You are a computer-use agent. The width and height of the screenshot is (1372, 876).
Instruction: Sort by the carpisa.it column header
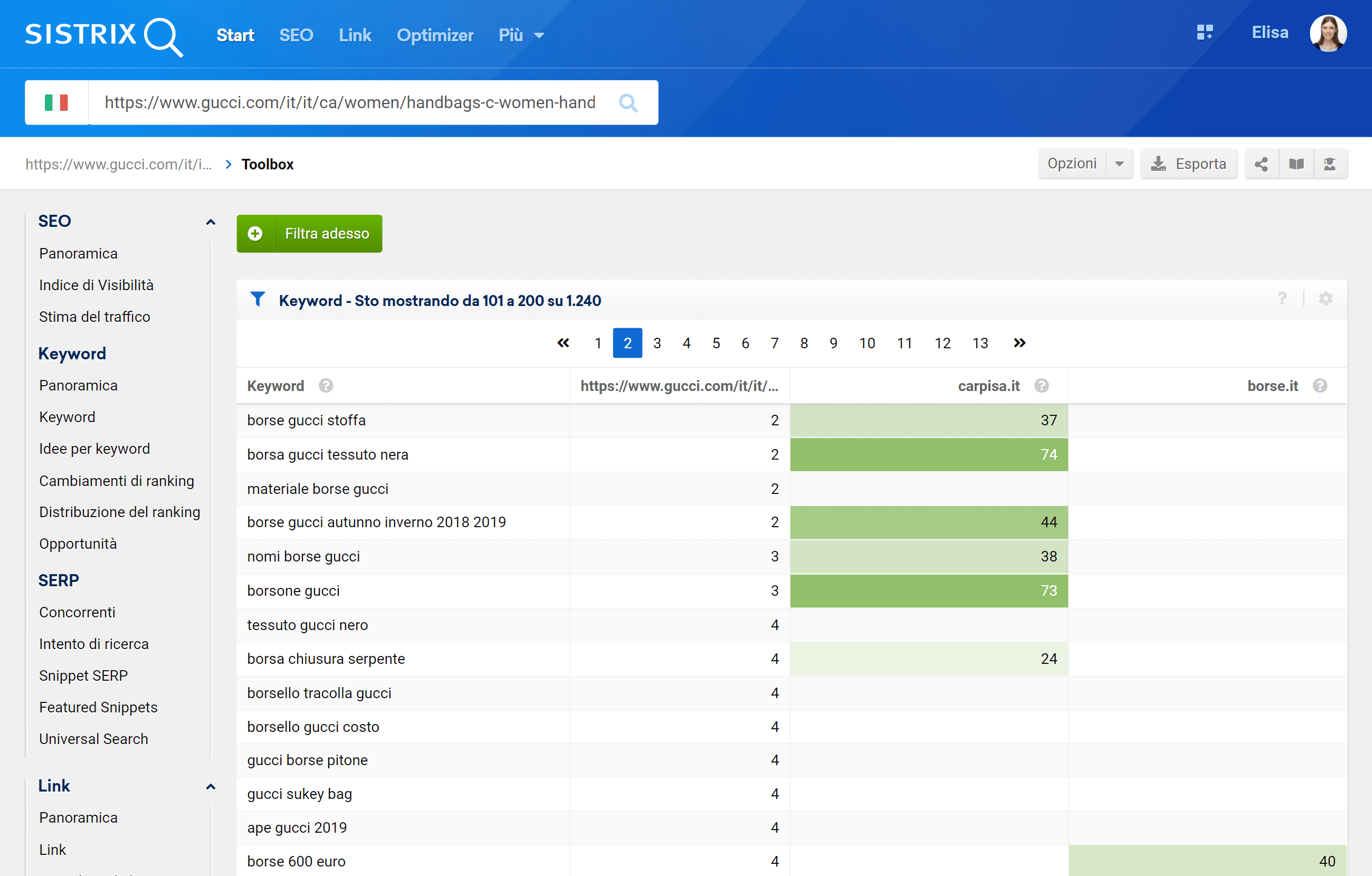[988, 386]
